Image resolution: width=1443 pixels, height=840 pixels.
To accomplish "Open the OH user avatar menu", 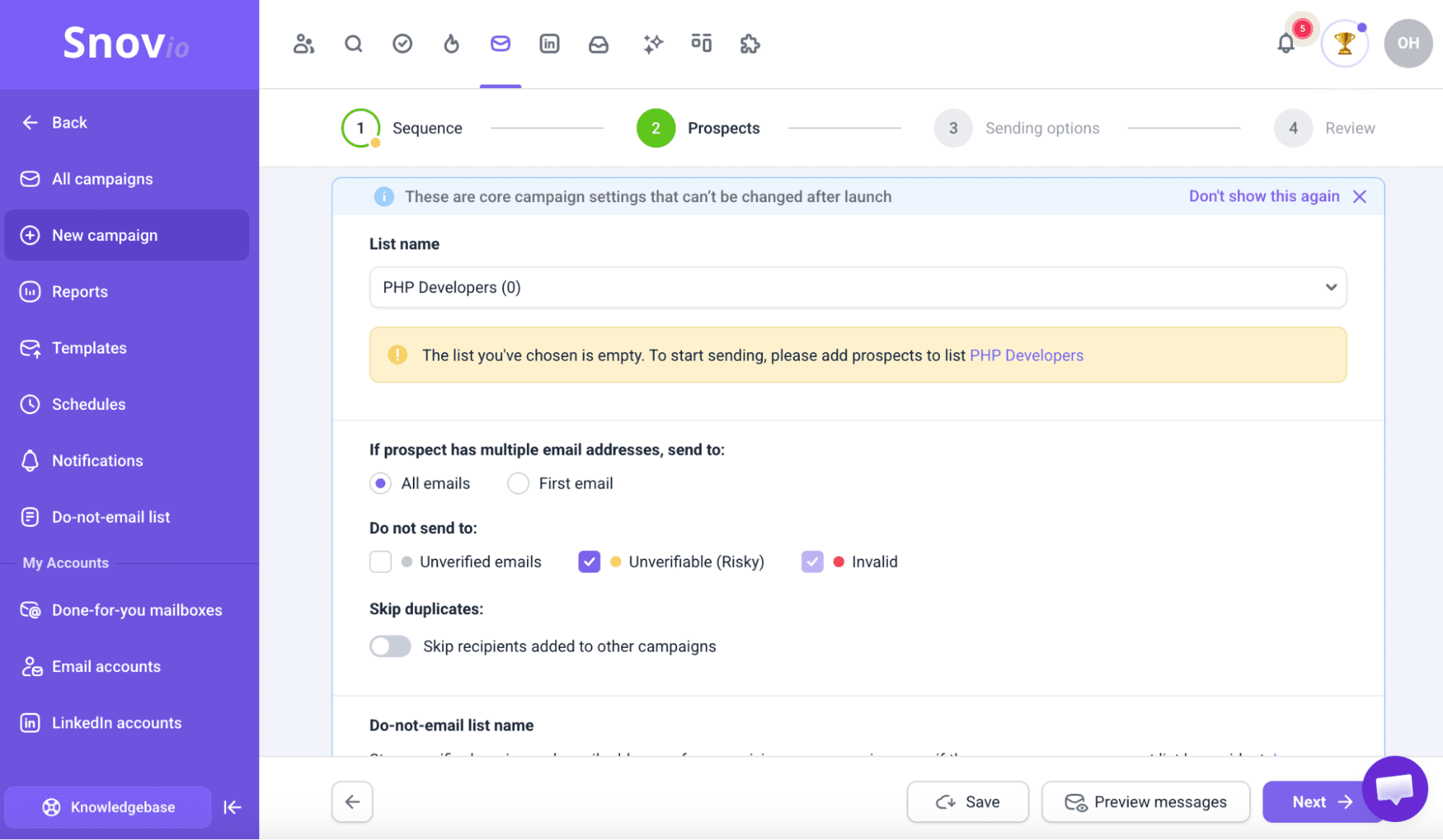I will (x=1408, y=43).
